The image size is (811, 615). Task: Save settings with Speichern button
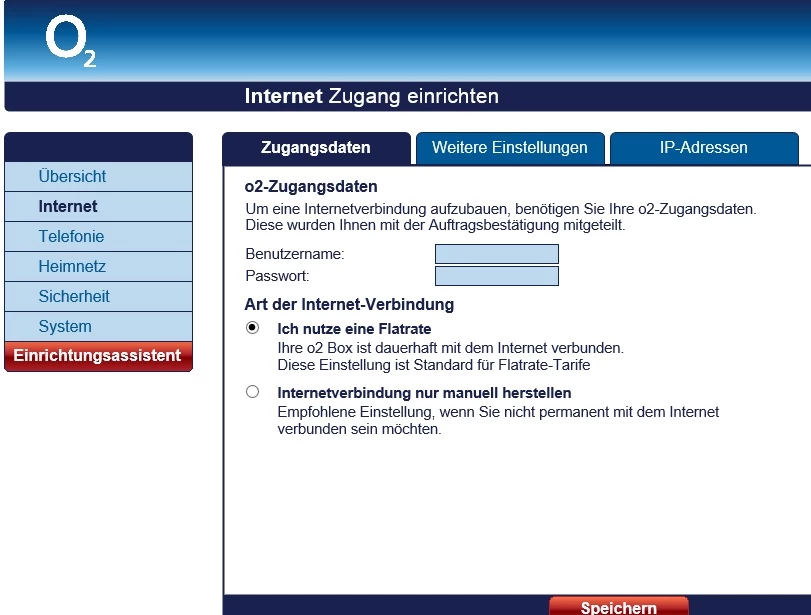[x=619, y=607]
